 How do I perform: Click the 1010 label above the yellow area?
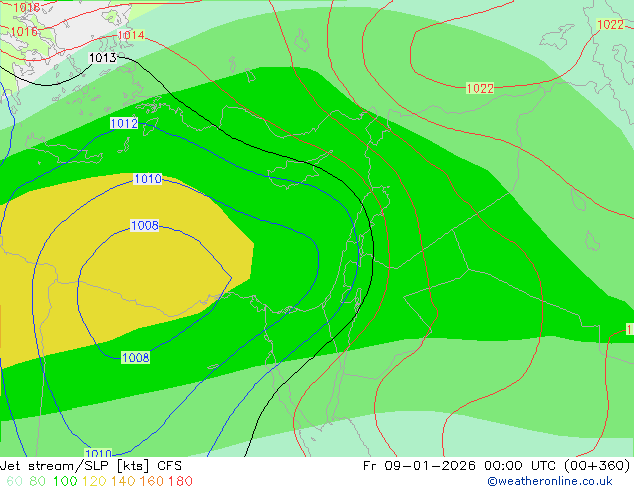click(x=148, y=179)
